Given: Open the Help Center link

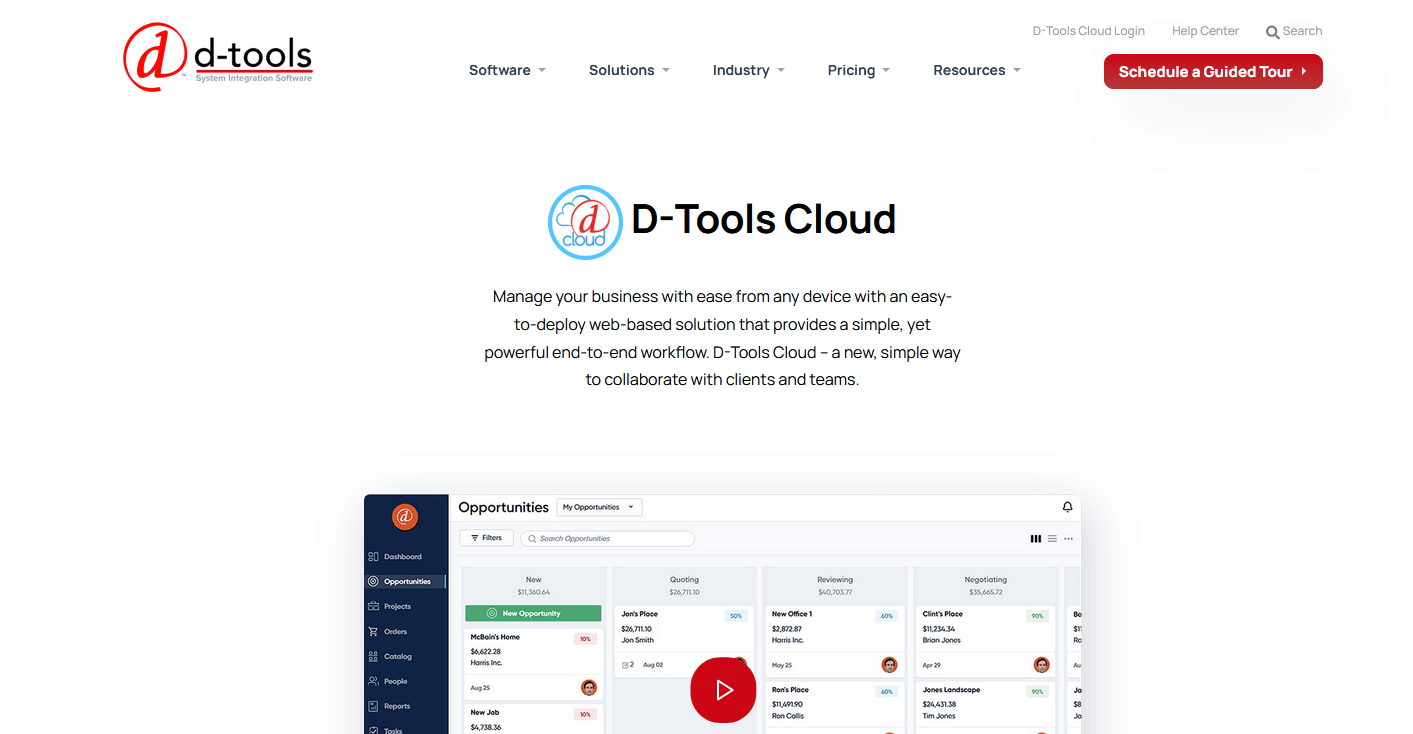Looking at the screenshot, I should click(1205, 31).
